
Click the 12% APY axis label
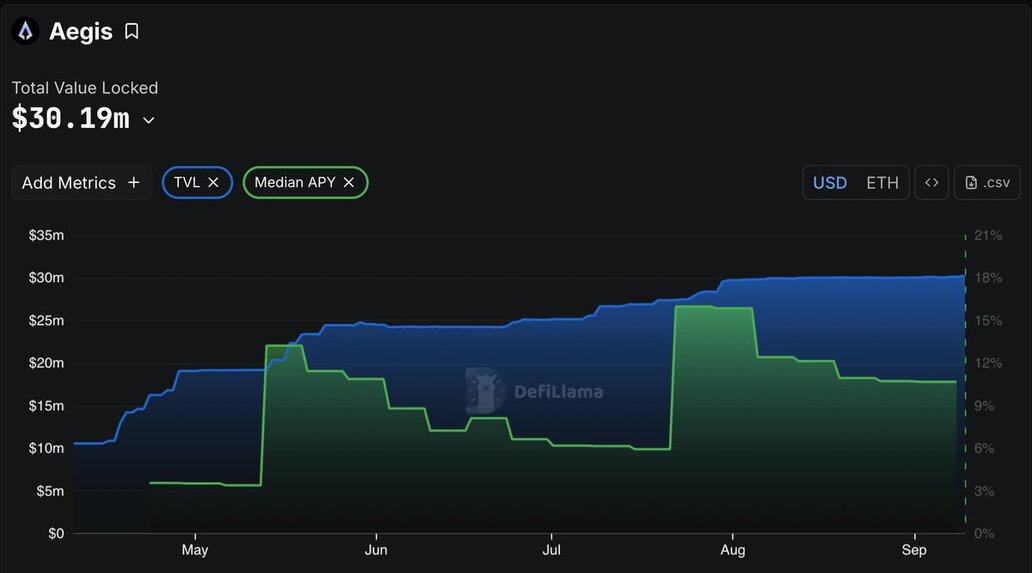coord(988,362)
